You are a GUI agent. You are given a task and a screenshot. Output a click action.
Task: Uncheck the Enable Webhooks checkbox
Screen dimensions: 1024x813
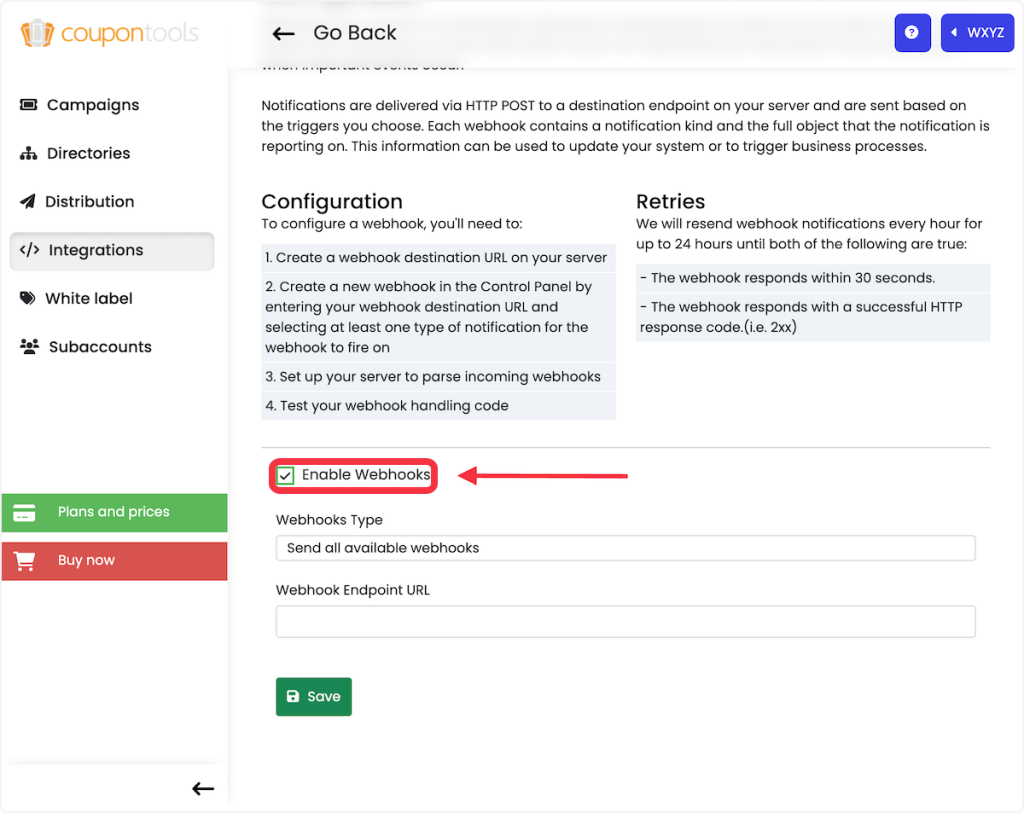click(286, 475)
